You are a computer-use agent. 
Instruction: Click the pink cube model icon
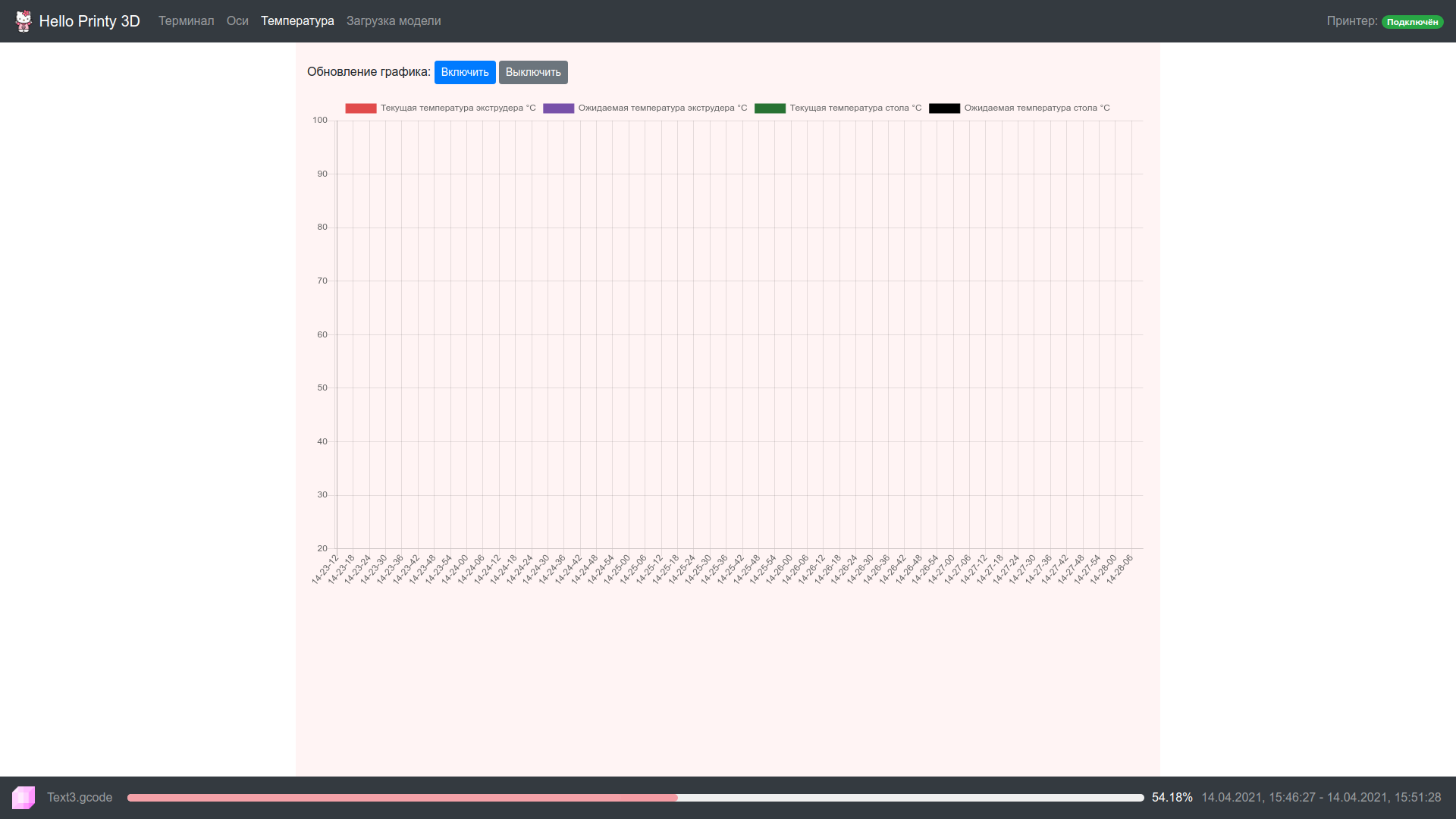coord(24,797)
